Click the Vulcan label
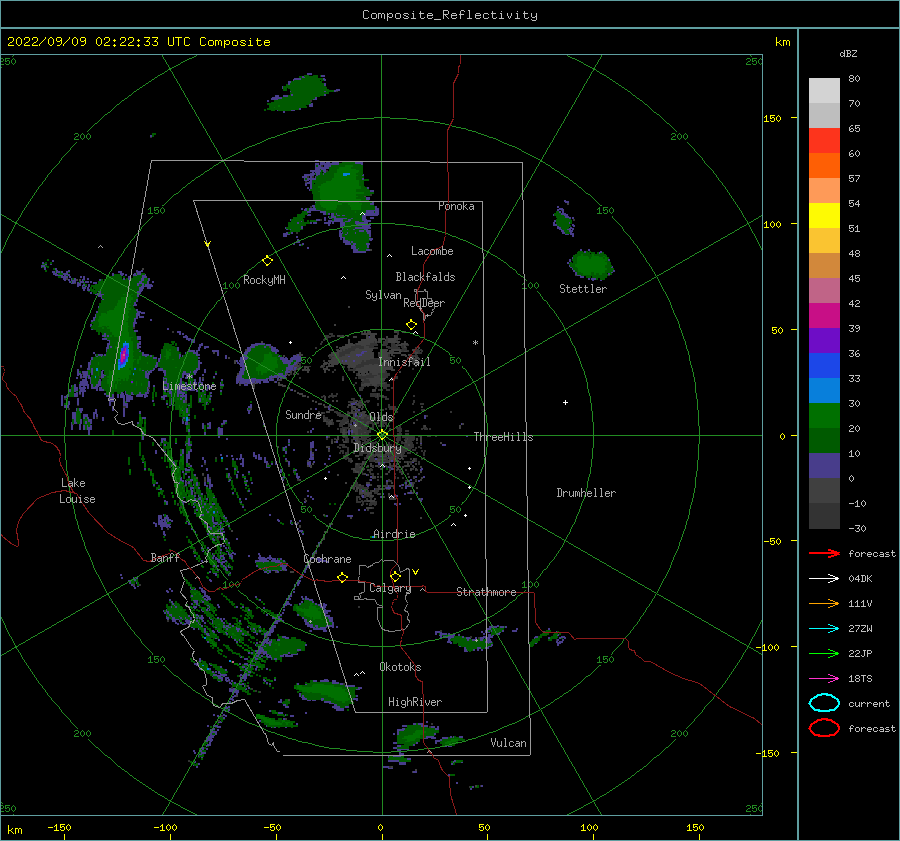Viewport: 900px width, 841px height. 508,743
